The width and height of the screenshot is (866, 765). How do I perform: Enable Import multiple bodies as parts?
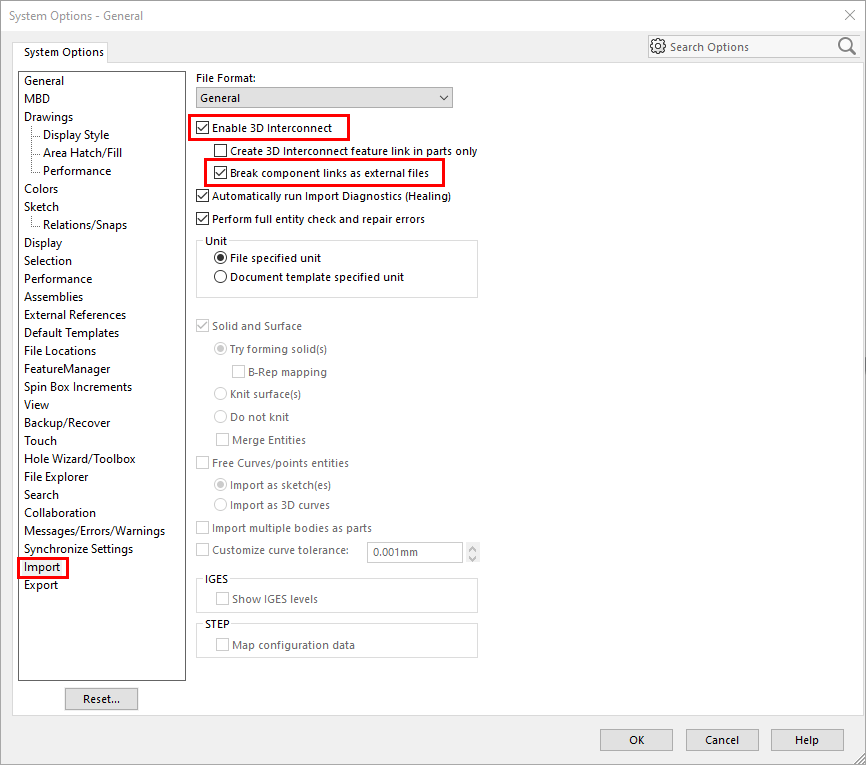coord(203,528)
